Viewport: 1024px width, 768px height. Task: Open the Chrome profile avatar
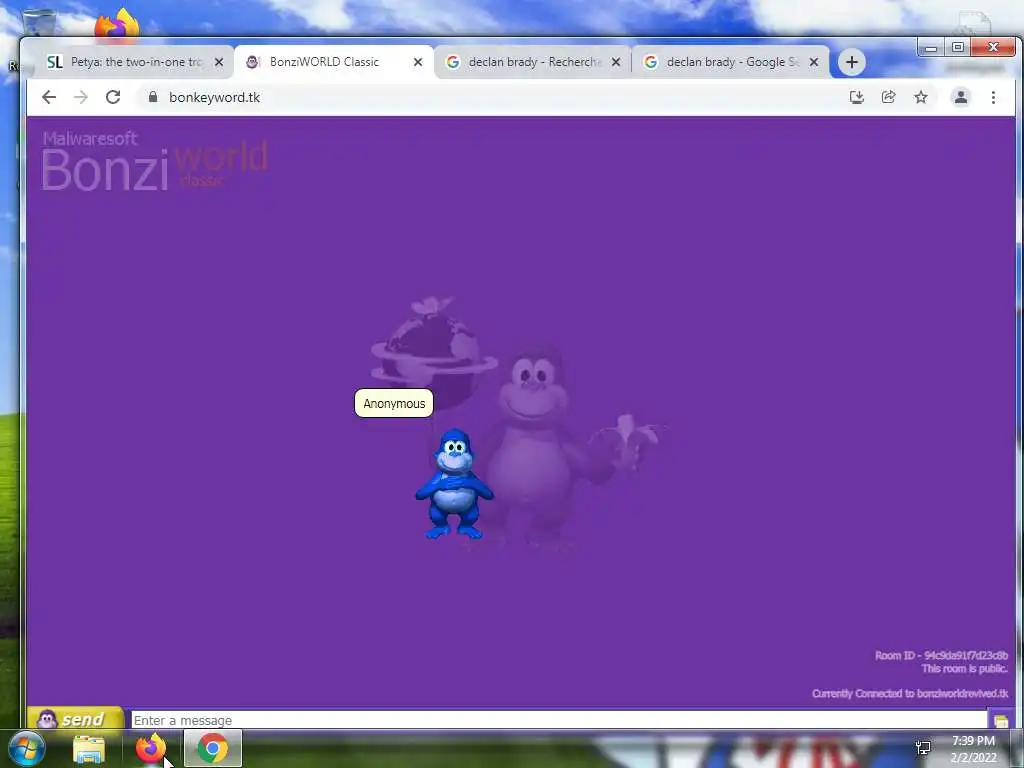click(x=961, y=97)
